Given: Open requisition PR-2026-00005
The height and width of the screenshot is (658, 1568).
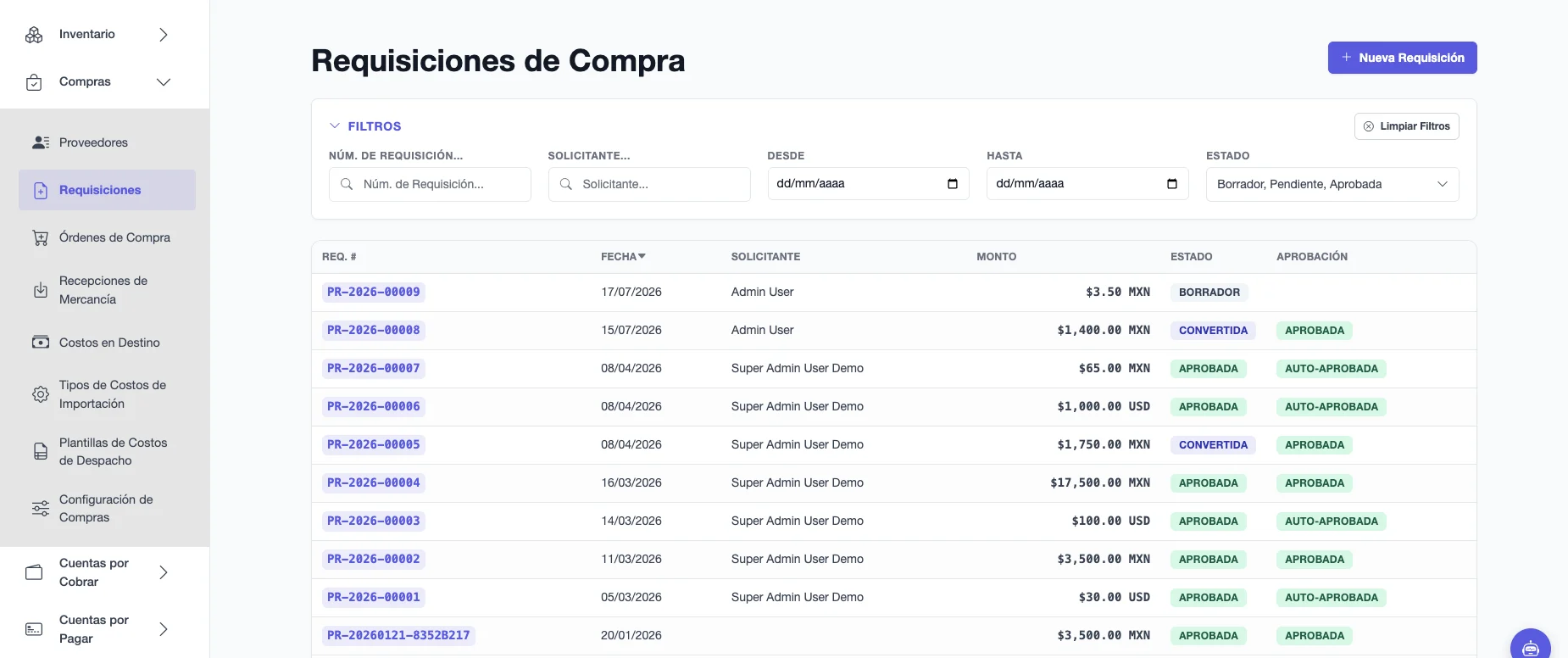Looking at the screenshot, I should [x=374, y=445].
